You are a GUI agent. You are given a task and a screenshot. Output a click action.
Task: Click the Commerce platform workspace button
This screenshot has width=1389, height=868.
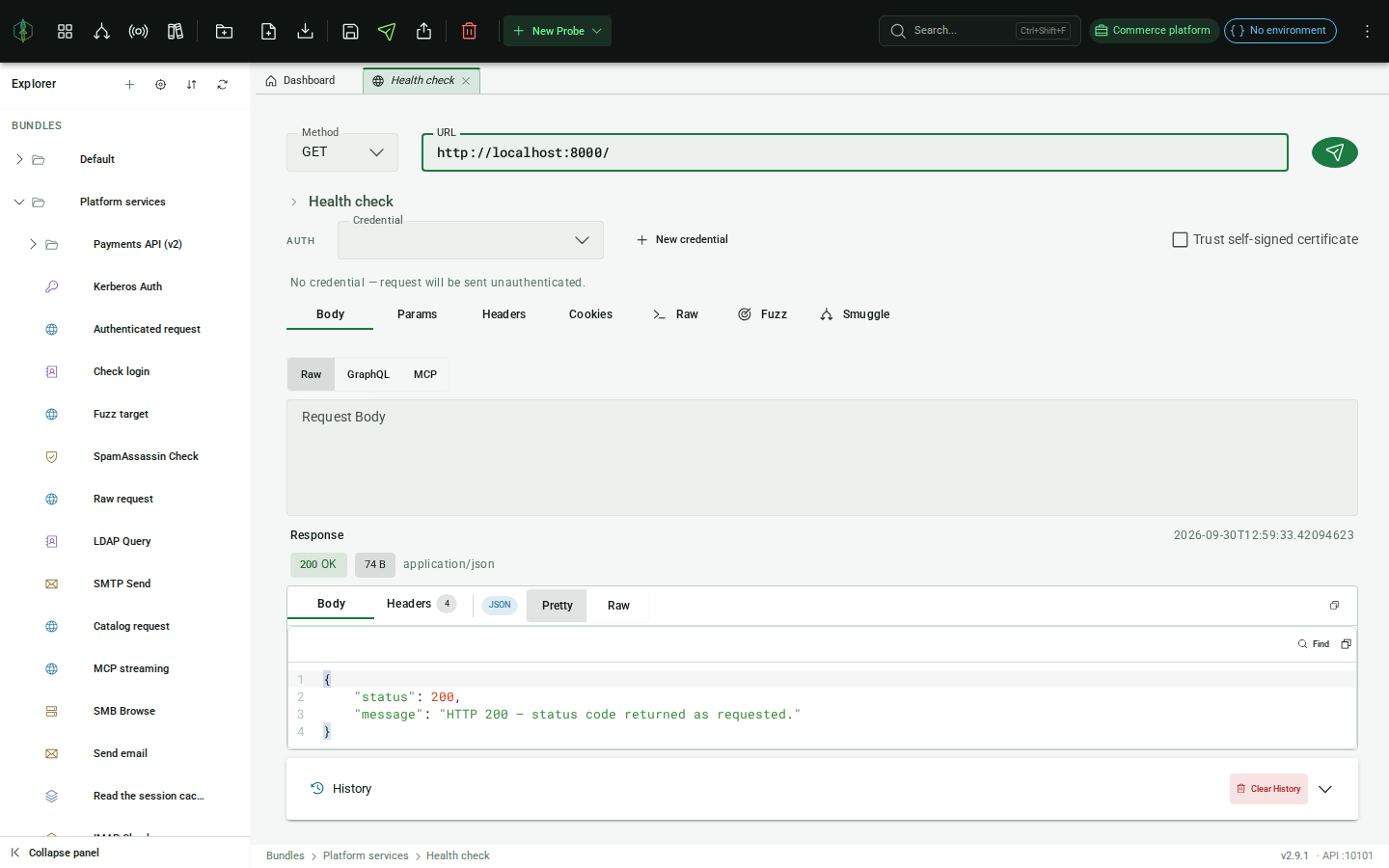tap(1154, 31)
